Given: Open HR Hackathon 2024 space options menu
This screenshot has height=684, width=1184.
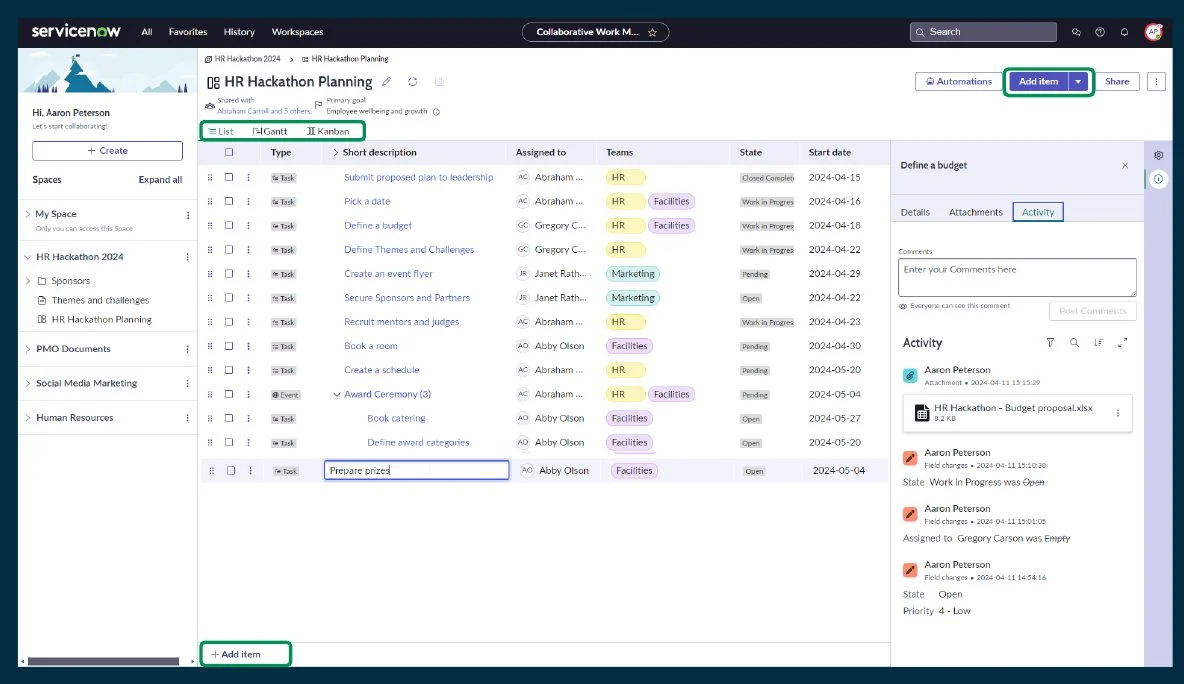Looking at the screenshot, I should [187, 257].
